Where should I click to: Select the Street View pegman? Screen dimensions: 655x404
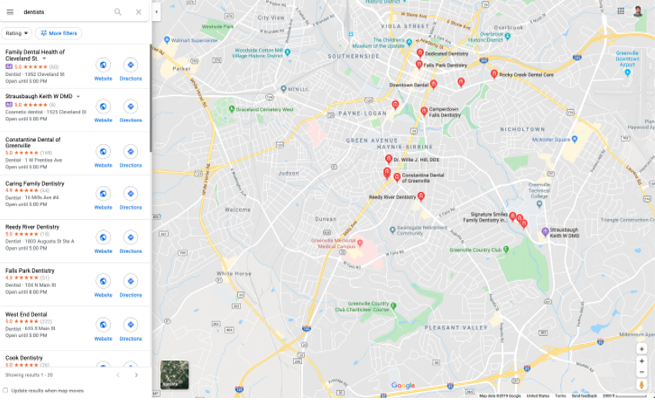pos(642,385)
